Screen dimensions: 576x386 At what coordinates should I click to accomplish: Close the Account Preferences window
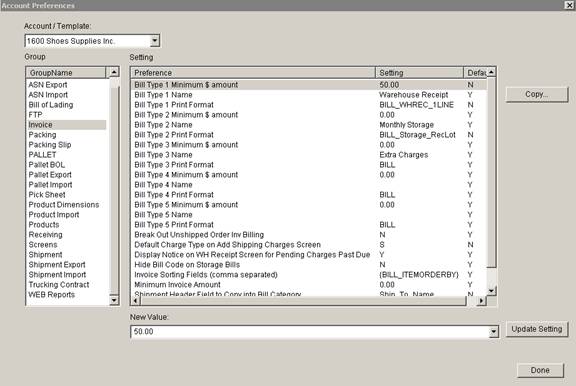point(569,5)
